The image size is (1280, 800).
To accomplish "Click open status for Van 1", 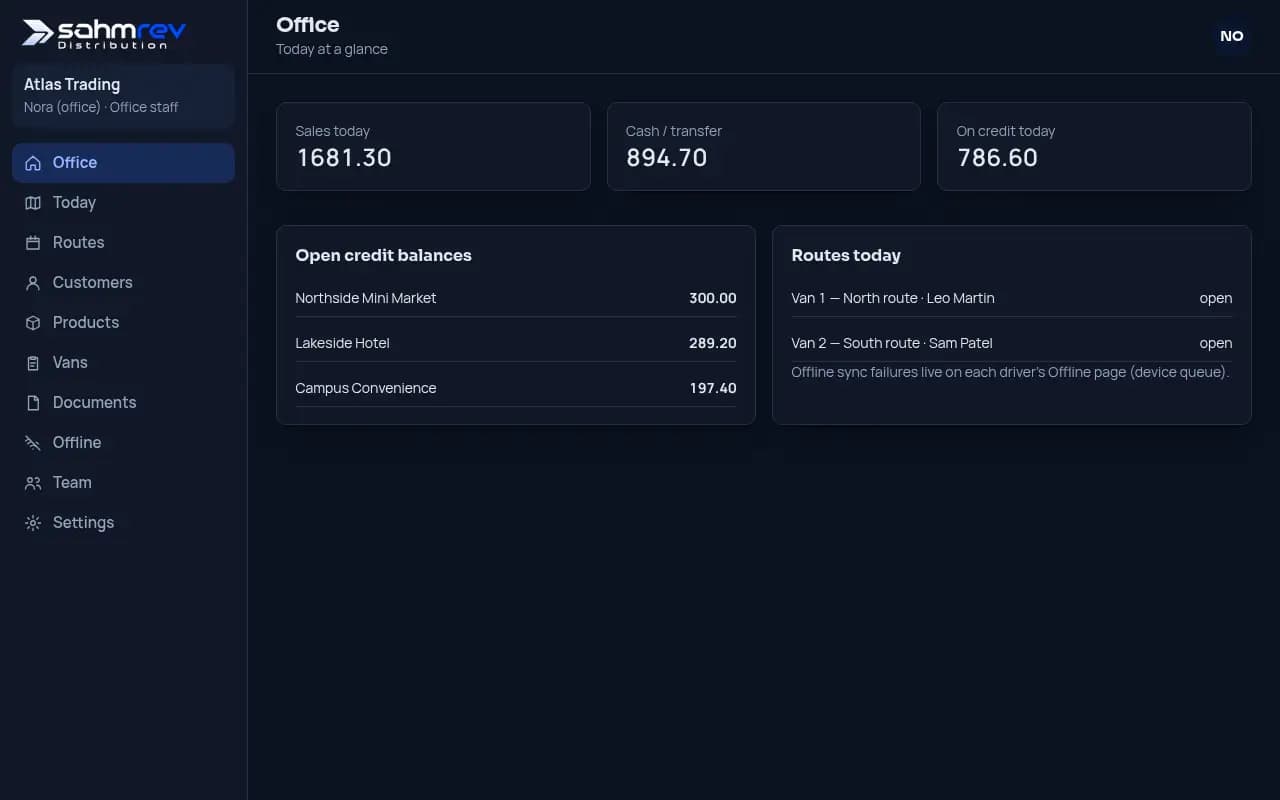I will [1216, 298].
